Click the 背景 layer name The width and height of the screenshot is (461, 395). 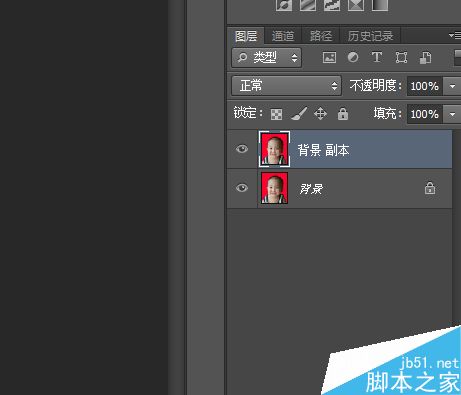pyautogui.click(x=311, y=189)
